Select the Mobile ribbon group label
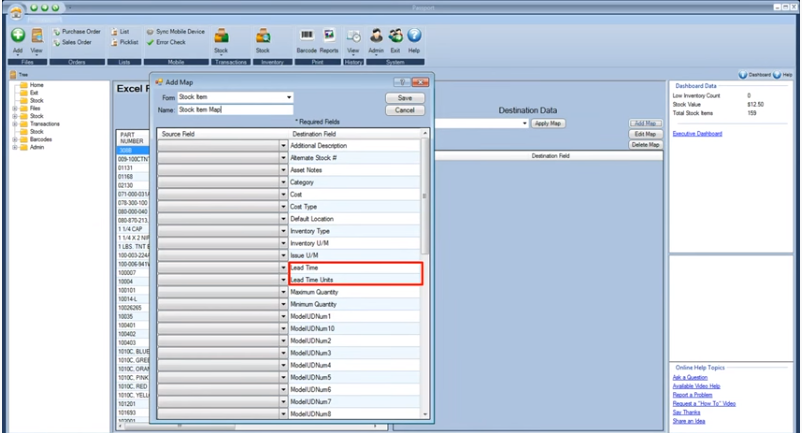Image resolution: width=802 pixels, height=433 pixels. click(x=176, y=62)
